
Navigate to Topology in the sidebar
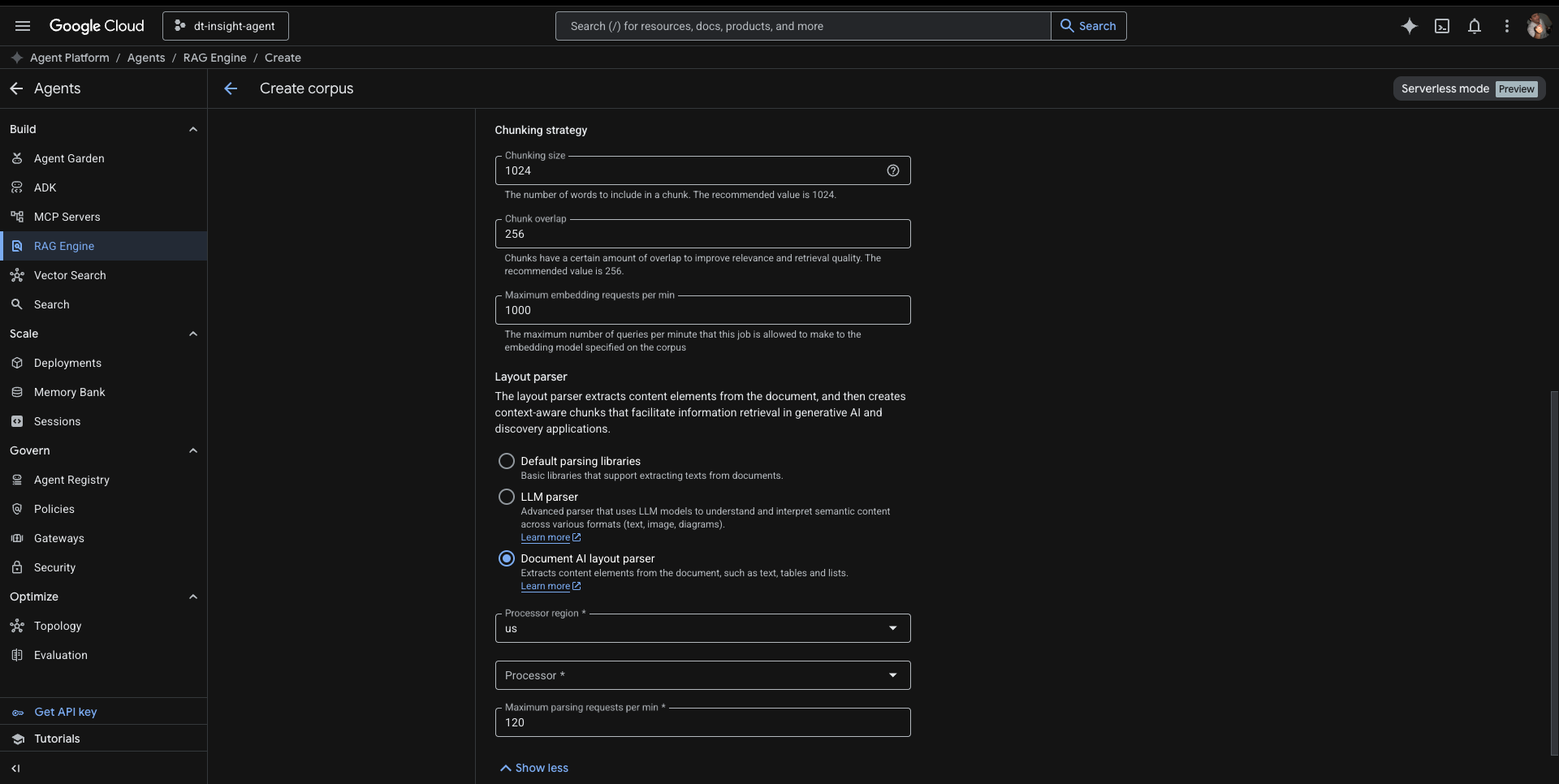click(x=103, y=626)
